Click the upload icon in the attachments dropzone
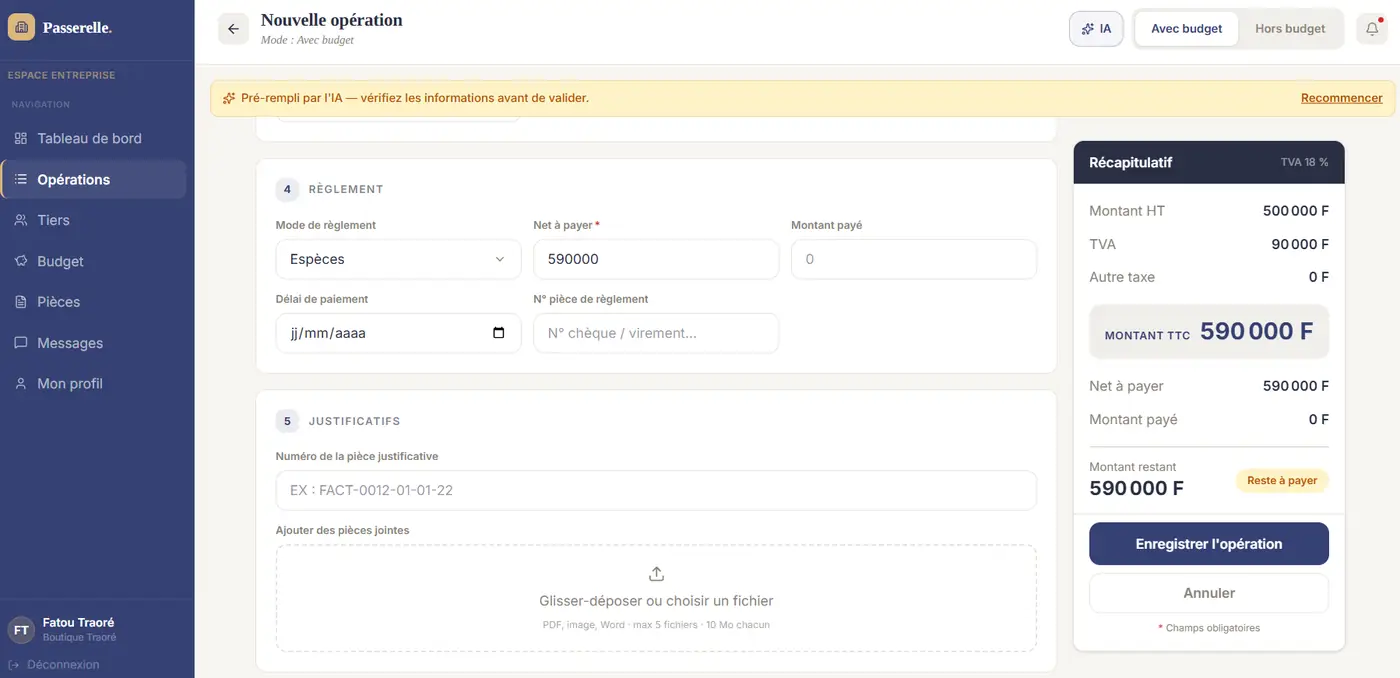 pos(656,574)
